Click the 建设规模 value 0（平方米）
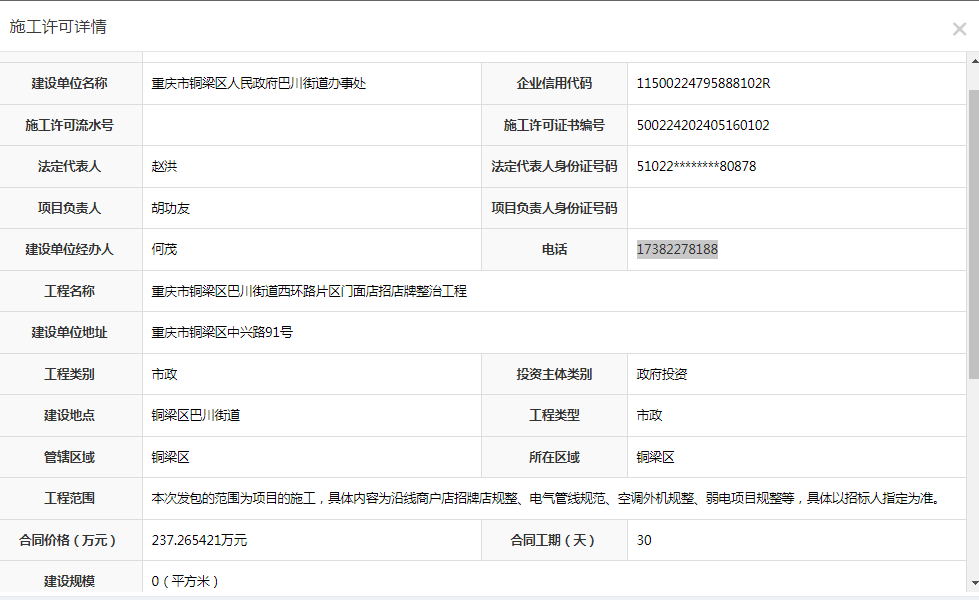The height and width of the screenshot is (600, 979). pyautogui.click(x=185, y=581)
